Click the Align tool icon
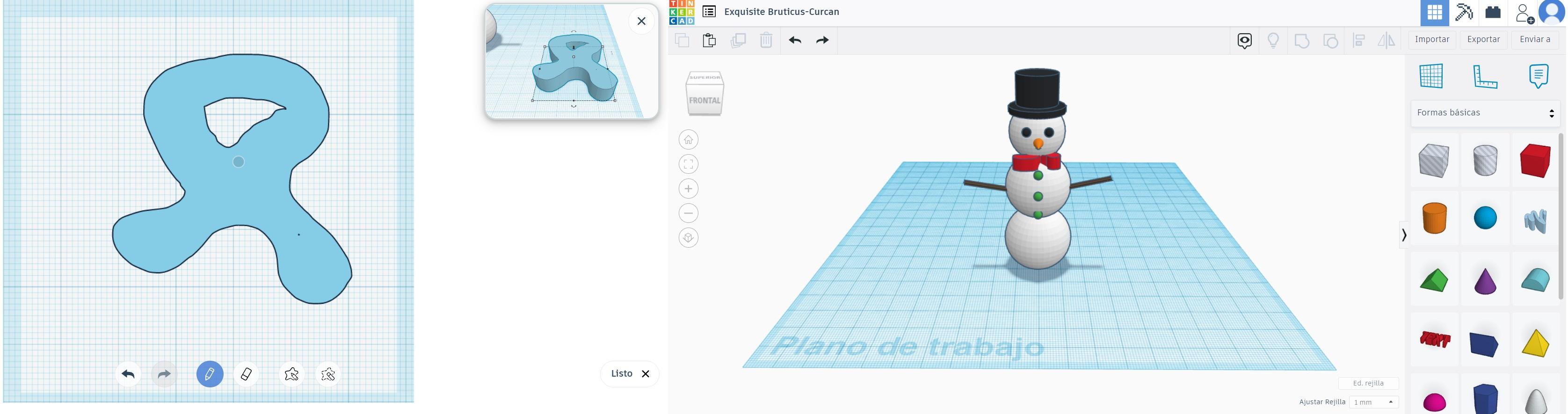The image size is (1568, 414). coord(1358,41)
